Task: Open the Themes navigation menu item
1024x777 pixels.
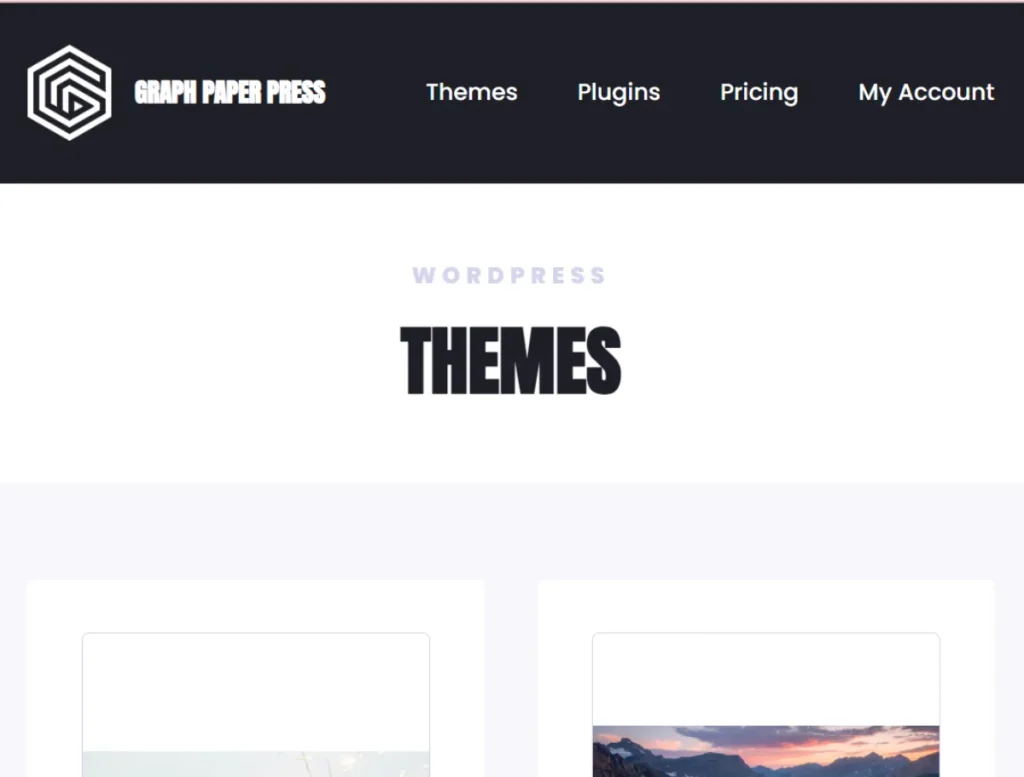Action: 472,92
